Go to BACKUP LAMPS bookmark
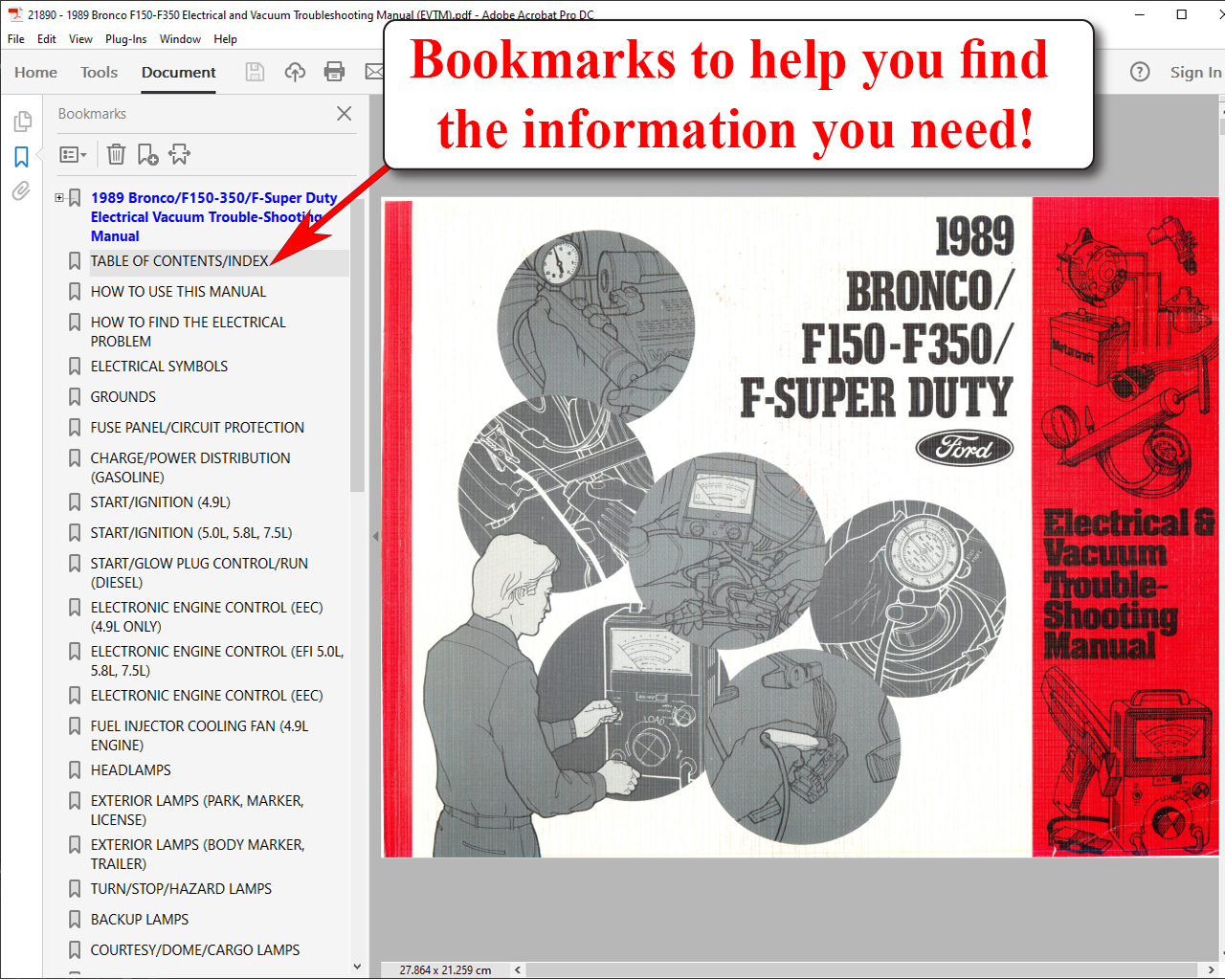This screenshot has width=1225, height=980. (x=140, y=920)
